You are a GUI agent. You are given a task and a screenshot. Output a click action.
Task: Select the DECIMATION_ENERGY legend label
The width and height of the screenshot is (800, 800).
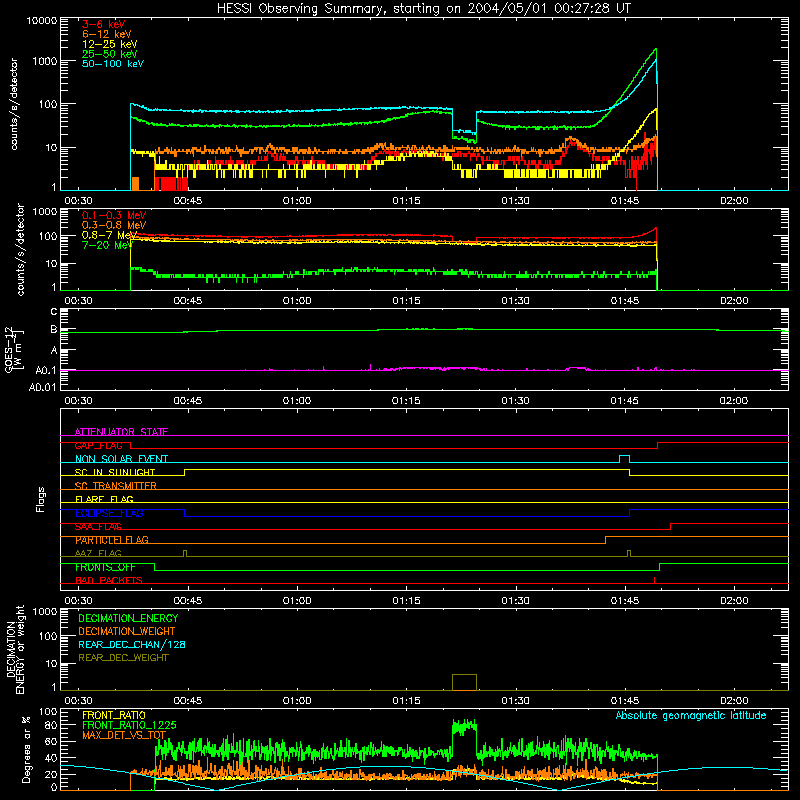[x=128, y=618]
